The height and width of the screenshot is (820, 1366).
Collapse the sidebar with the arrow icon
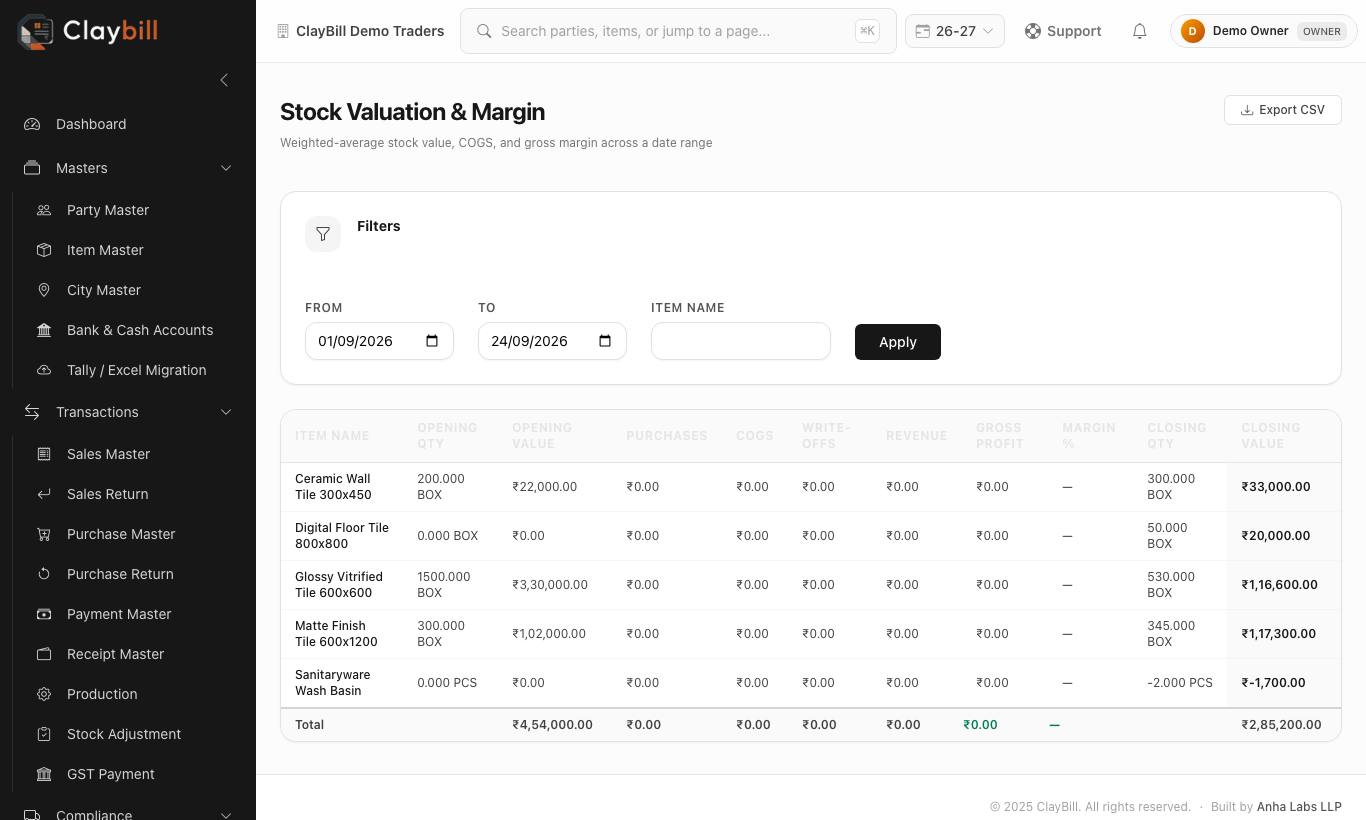(224, 80)
